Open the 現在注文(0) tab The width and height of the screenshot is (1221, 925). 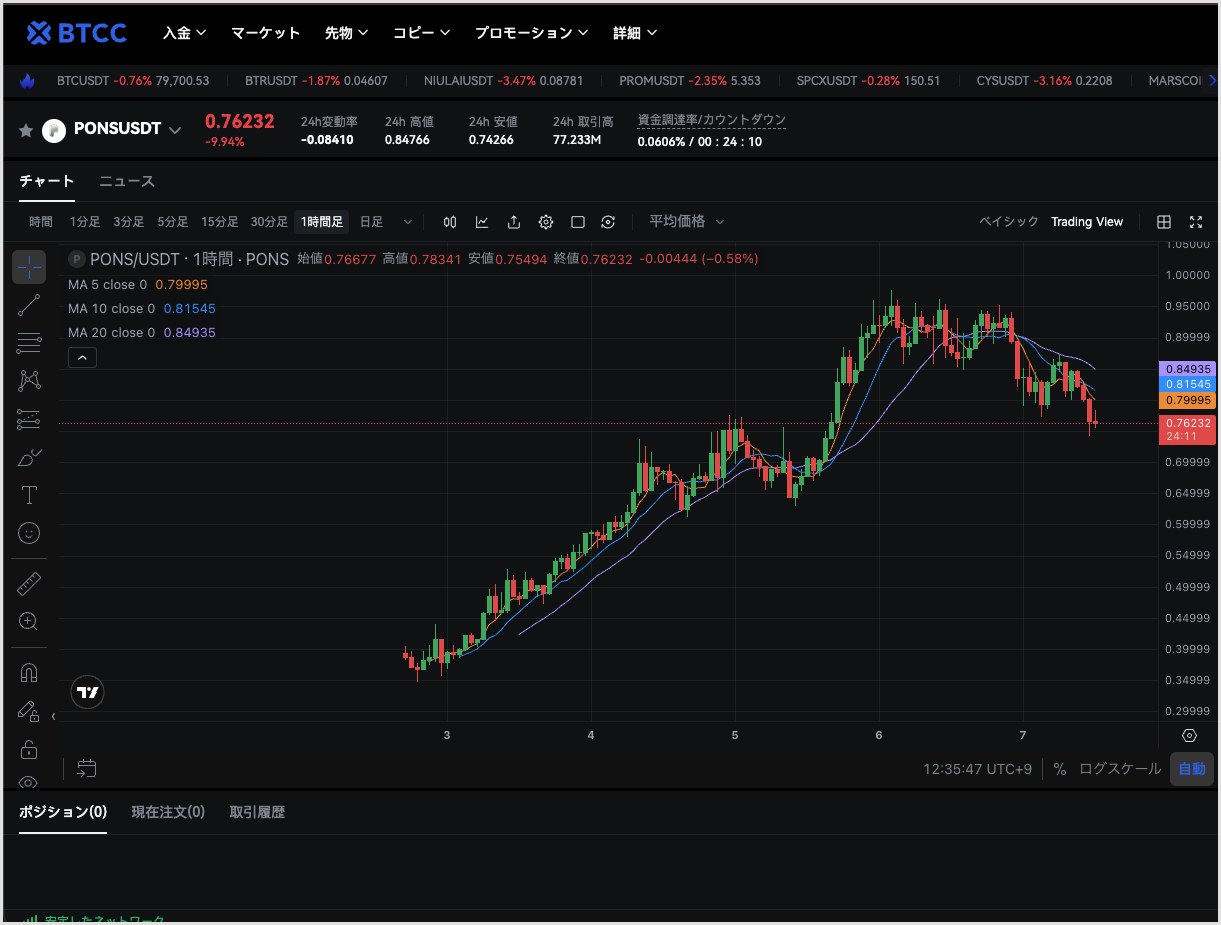[168, 812]
